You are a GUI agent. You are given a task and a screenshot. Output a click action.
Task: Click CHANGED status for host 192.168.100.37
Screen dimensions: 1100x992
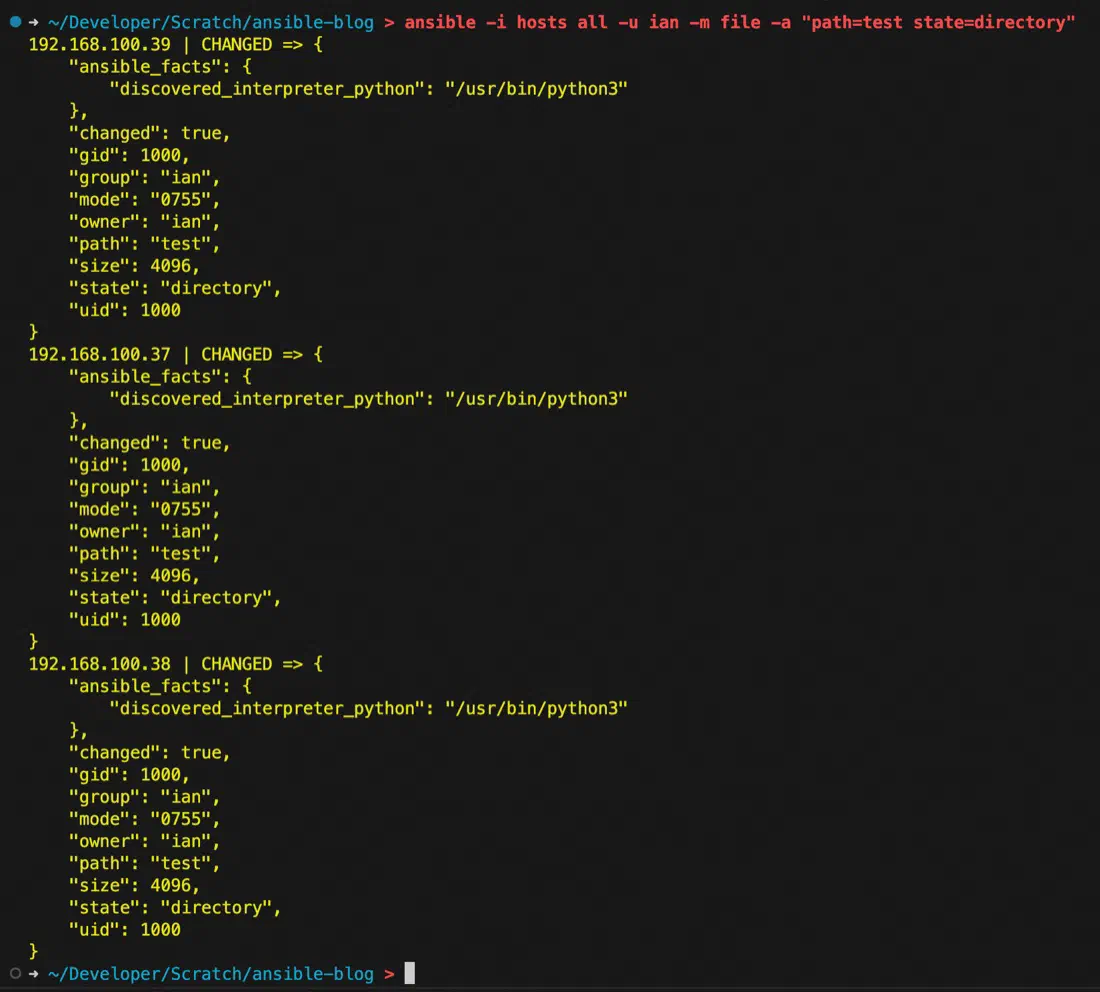point(236,354)
